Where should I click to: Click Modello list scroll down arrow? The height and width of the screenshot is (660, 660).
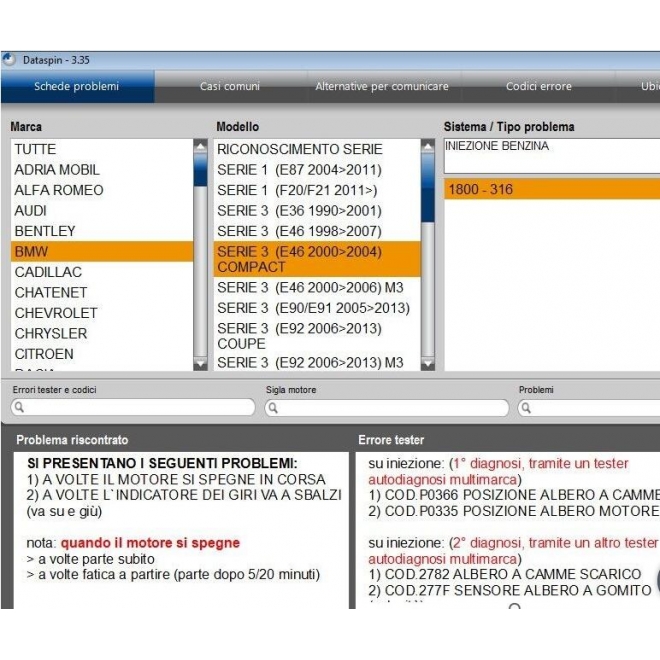pyautogui.click(x=428, y=363)
